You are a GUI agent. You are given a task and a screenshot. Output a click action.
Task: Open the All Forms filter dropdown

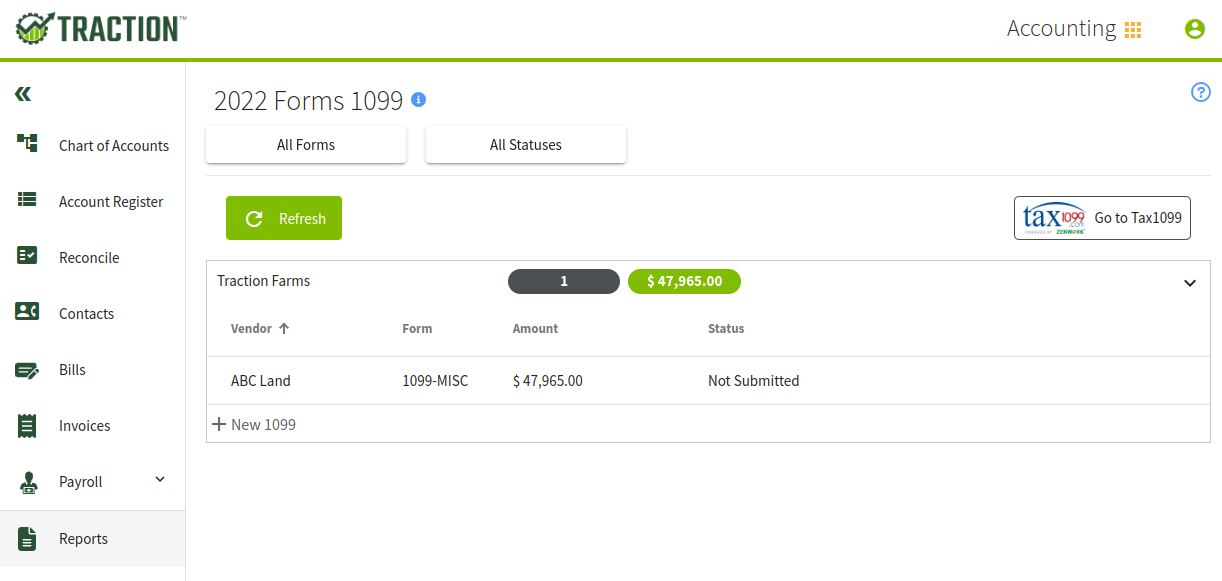tap(306, 145)
